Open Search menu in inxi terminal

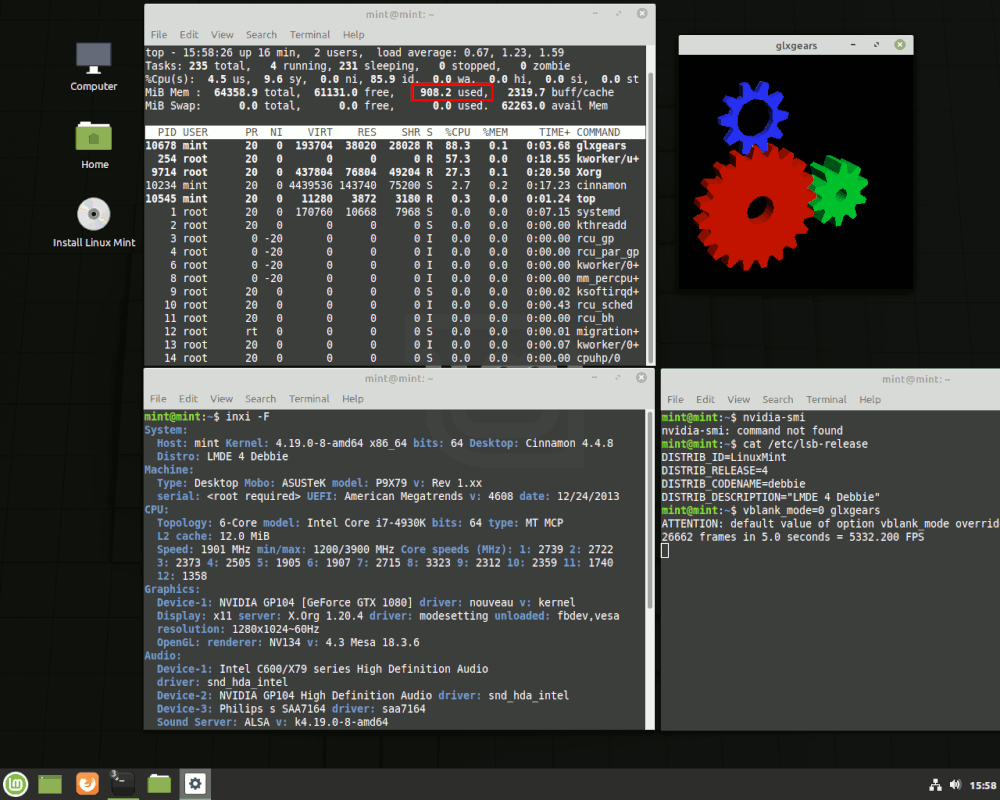[x=261, y=399]
